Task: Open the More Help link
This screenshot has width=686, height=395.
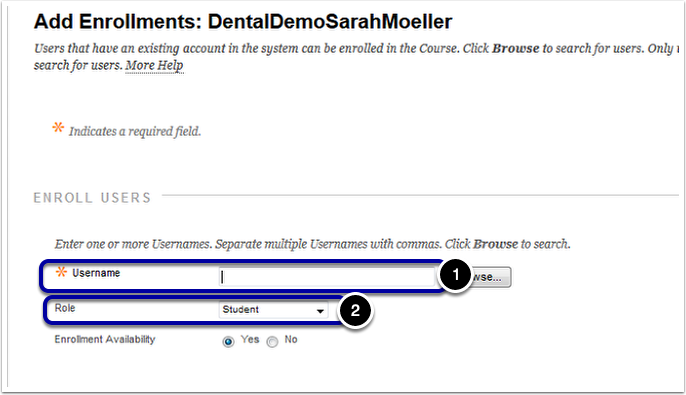Action: pos(154,66)
